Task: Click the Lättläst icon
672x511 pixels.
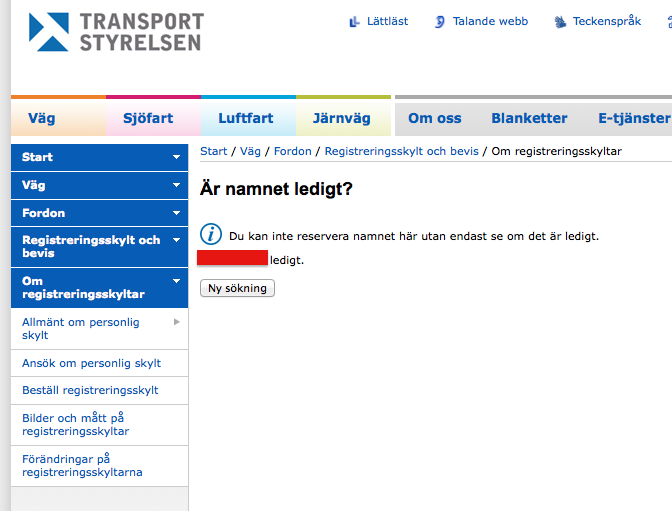Action: [x=354, y=22]
